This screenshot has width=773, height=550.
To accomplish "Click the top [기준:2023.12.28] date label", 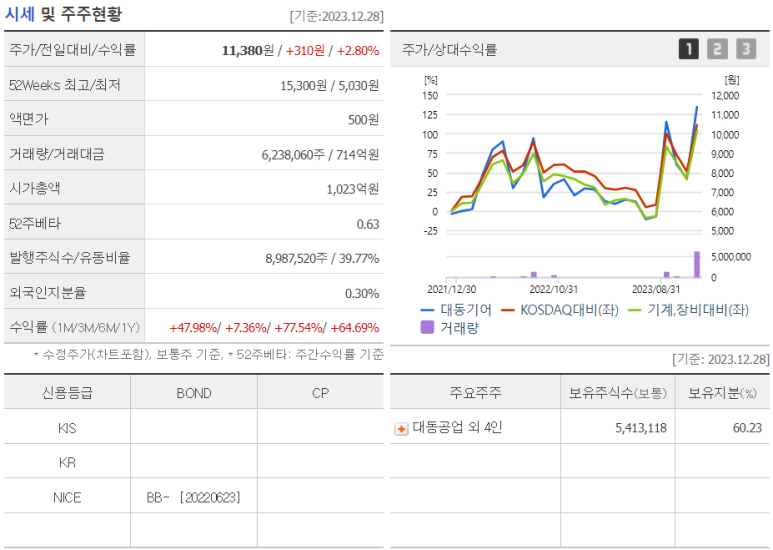I will pyautogui.click(x=337, y=16).
